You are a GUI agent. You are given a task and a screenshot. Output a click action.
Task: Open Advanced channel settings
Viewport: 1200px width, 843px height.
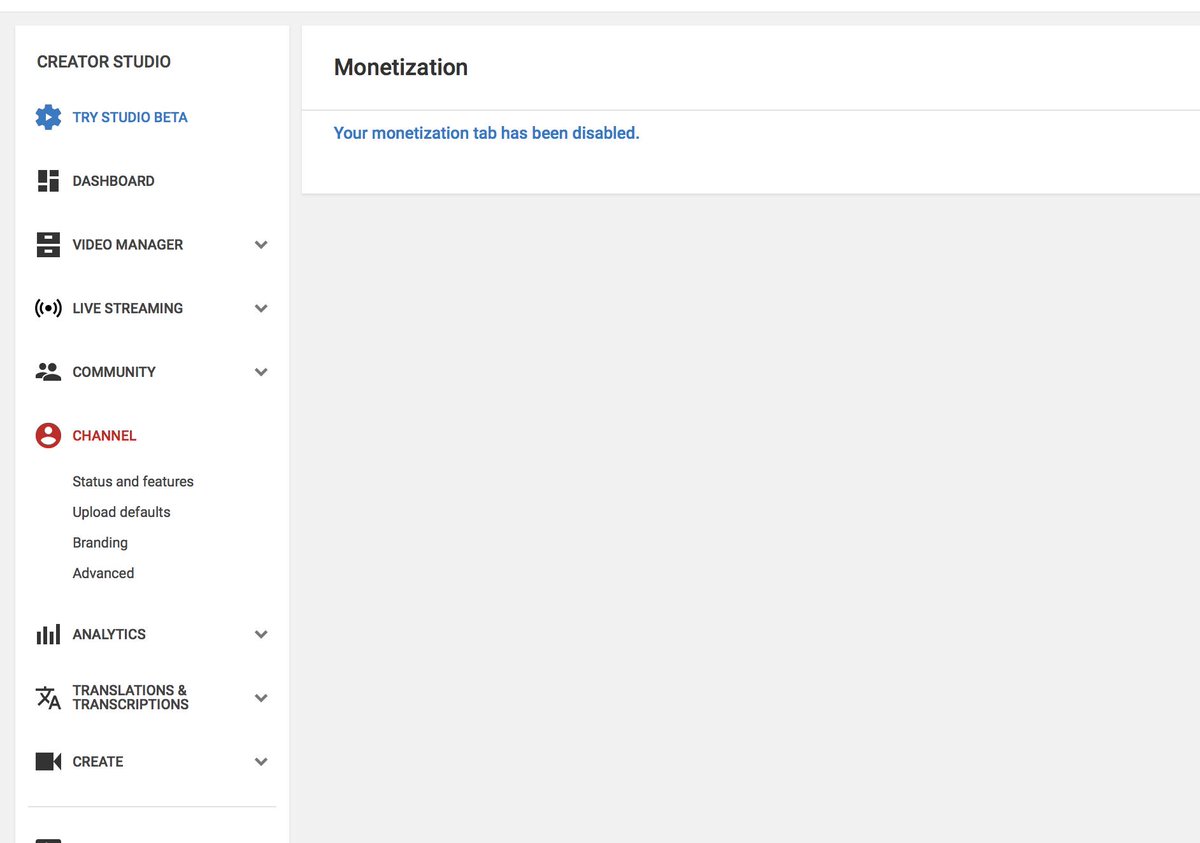[103, 573]
